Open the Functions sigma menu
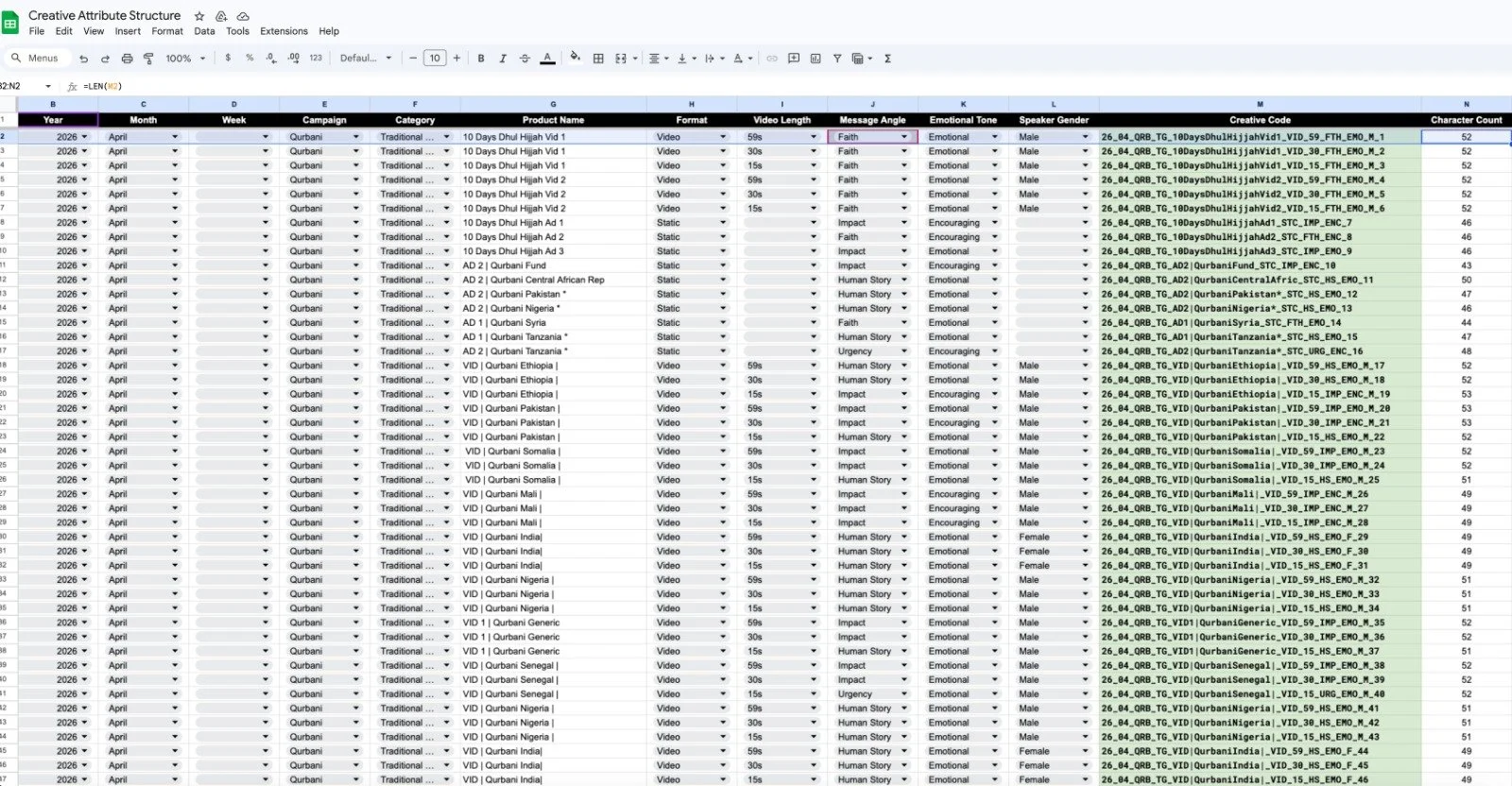1512x786 pixels. click(x=887, y=59)
